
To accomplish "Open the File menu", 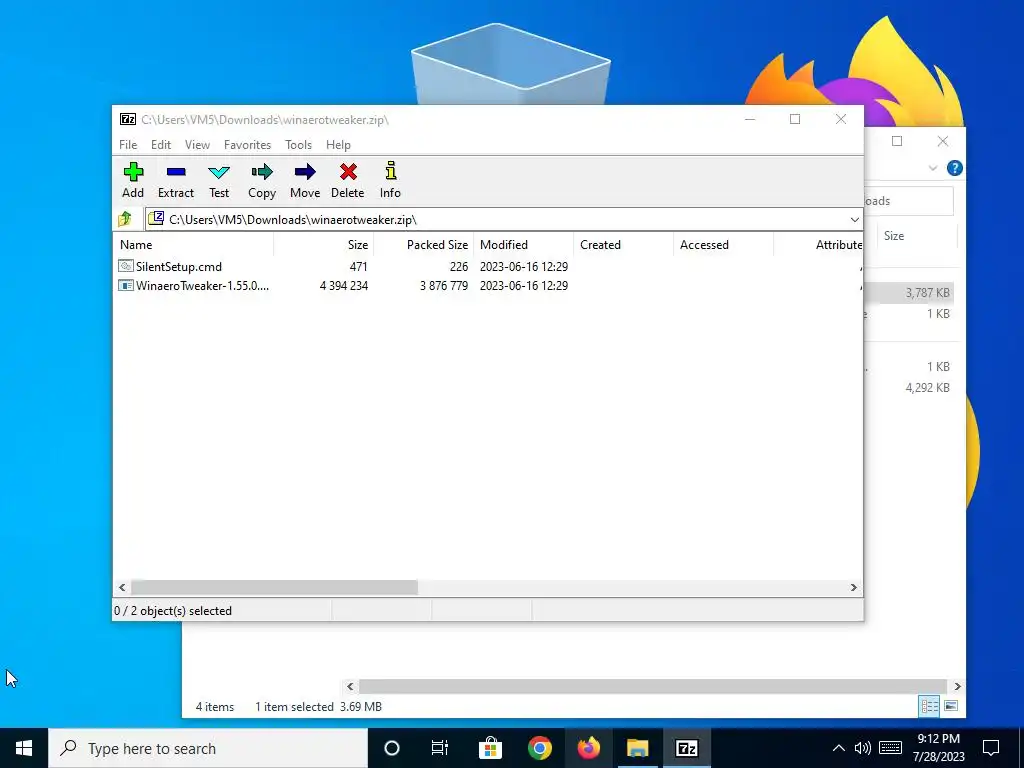I will click(x=128, y=144).
